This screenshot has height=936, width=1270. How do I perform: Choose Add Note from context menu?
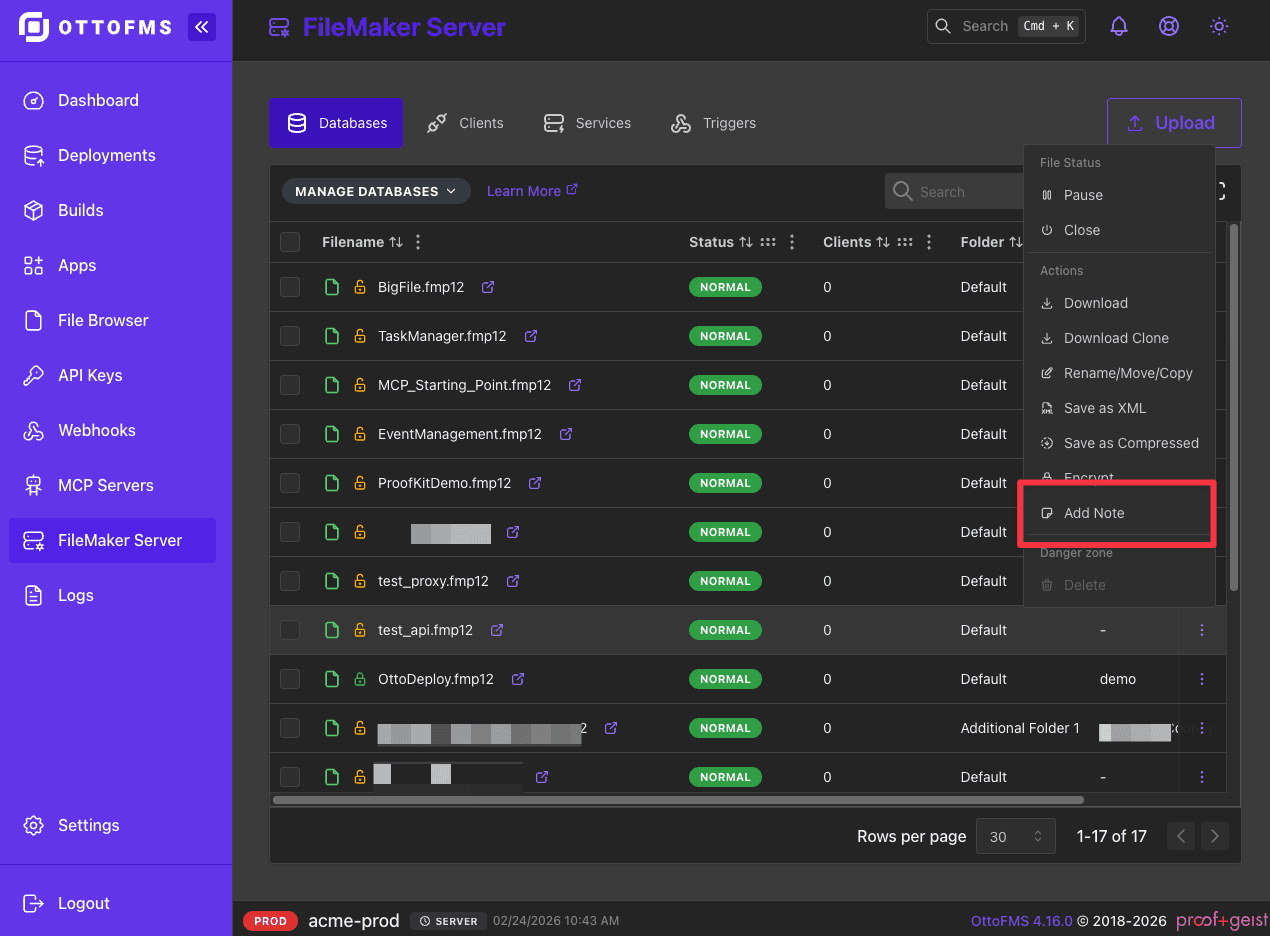click(x=1094, y=513)
